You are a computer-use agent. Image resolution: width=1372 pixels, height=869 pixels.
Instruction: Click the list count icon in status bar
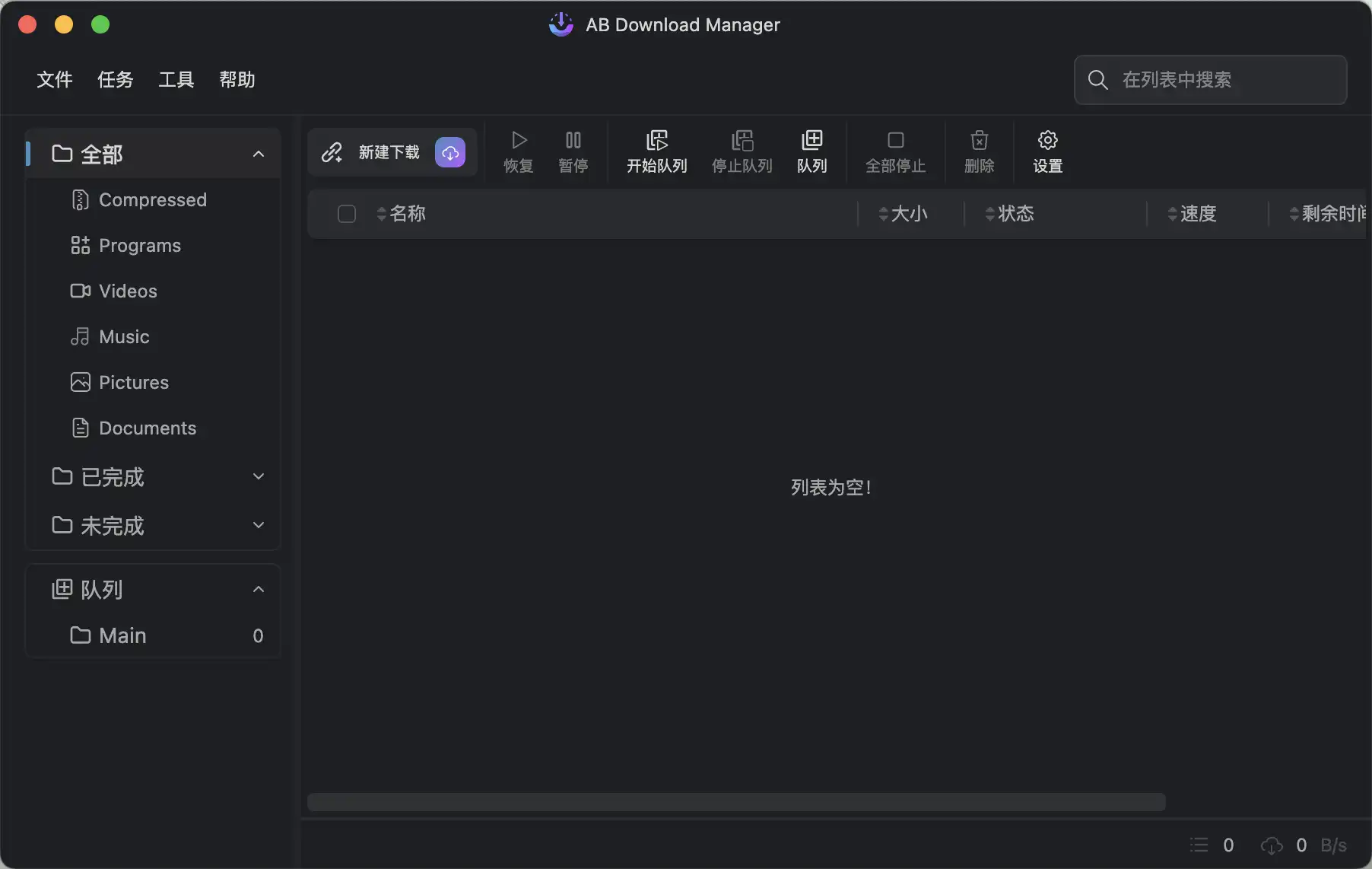pos(1199,845)
